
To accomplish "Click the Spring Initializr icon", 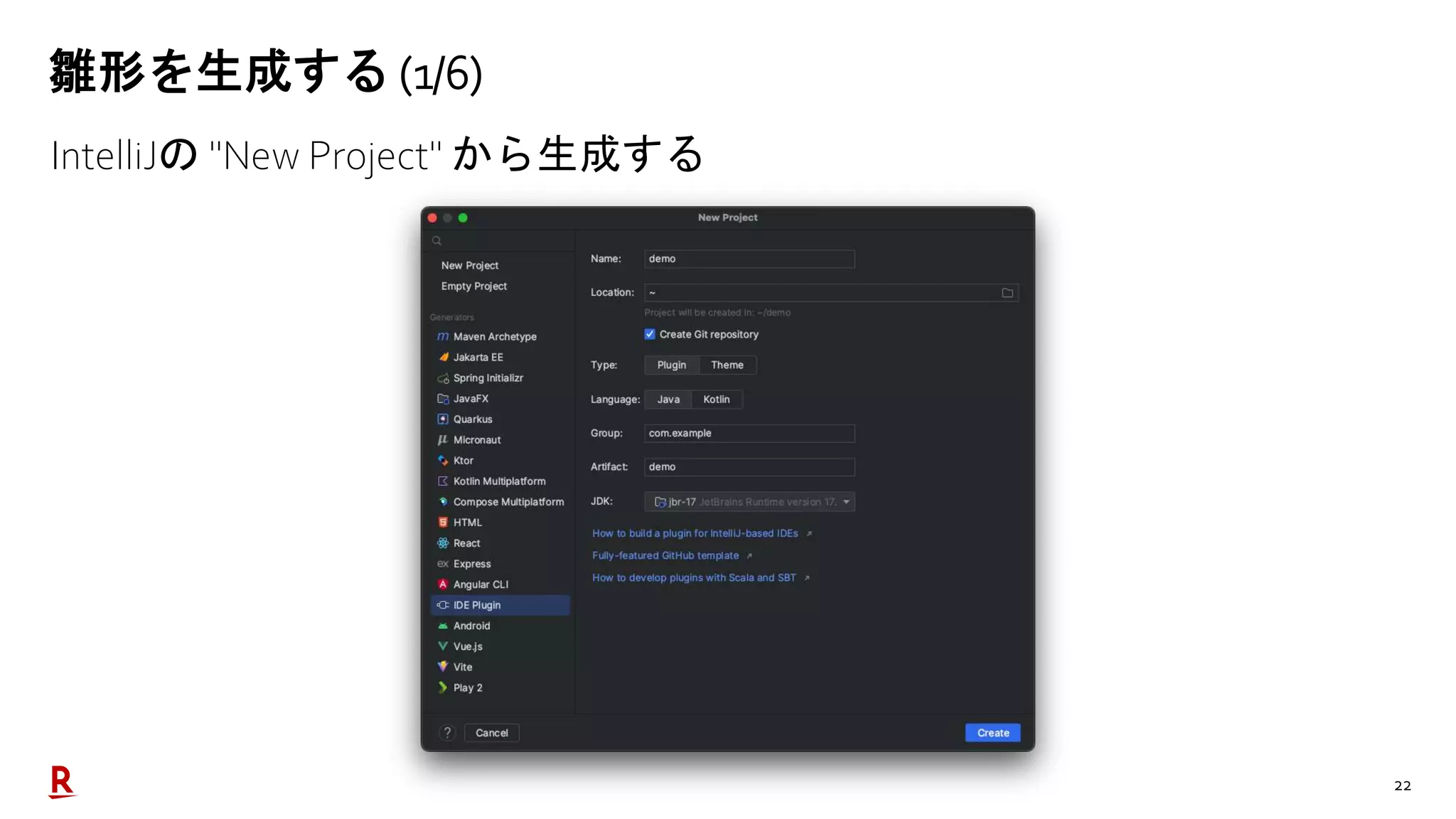I will 443,378.
